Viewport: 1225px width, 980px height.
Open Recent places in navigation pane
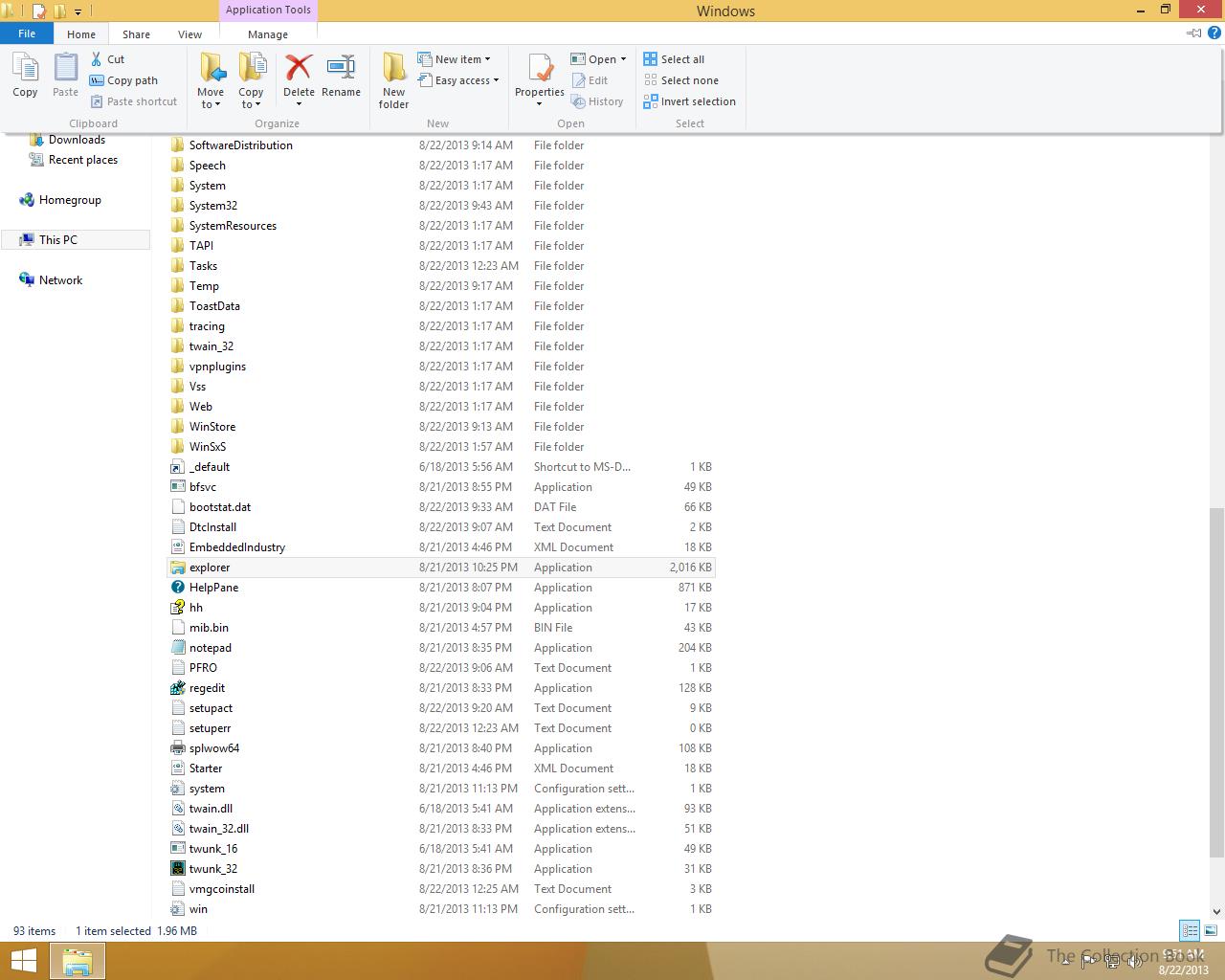82,160
